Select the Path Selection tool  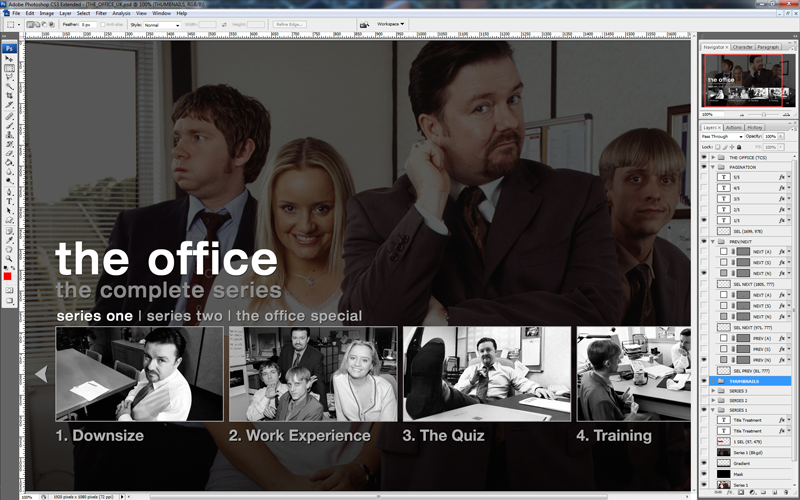point(9,210)
